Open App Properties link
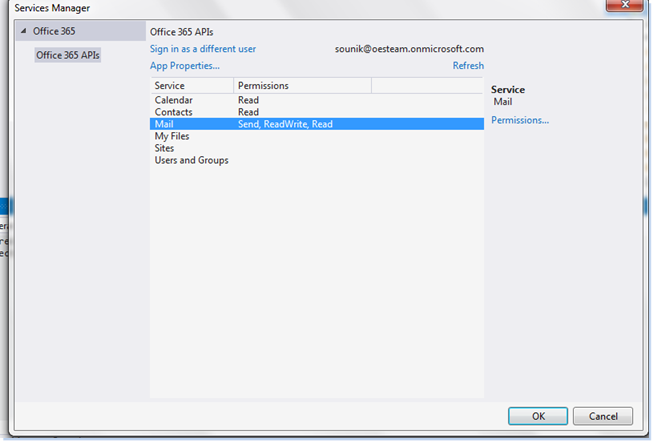The width and height of the screenshot is (652, 441). (x=185, y=66)
